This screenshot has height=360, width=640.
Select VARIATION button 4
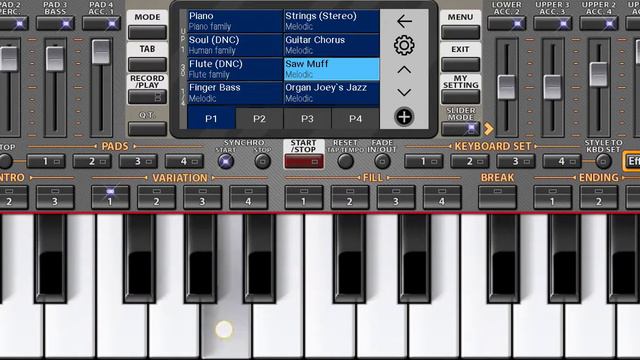tap(249, 197)
